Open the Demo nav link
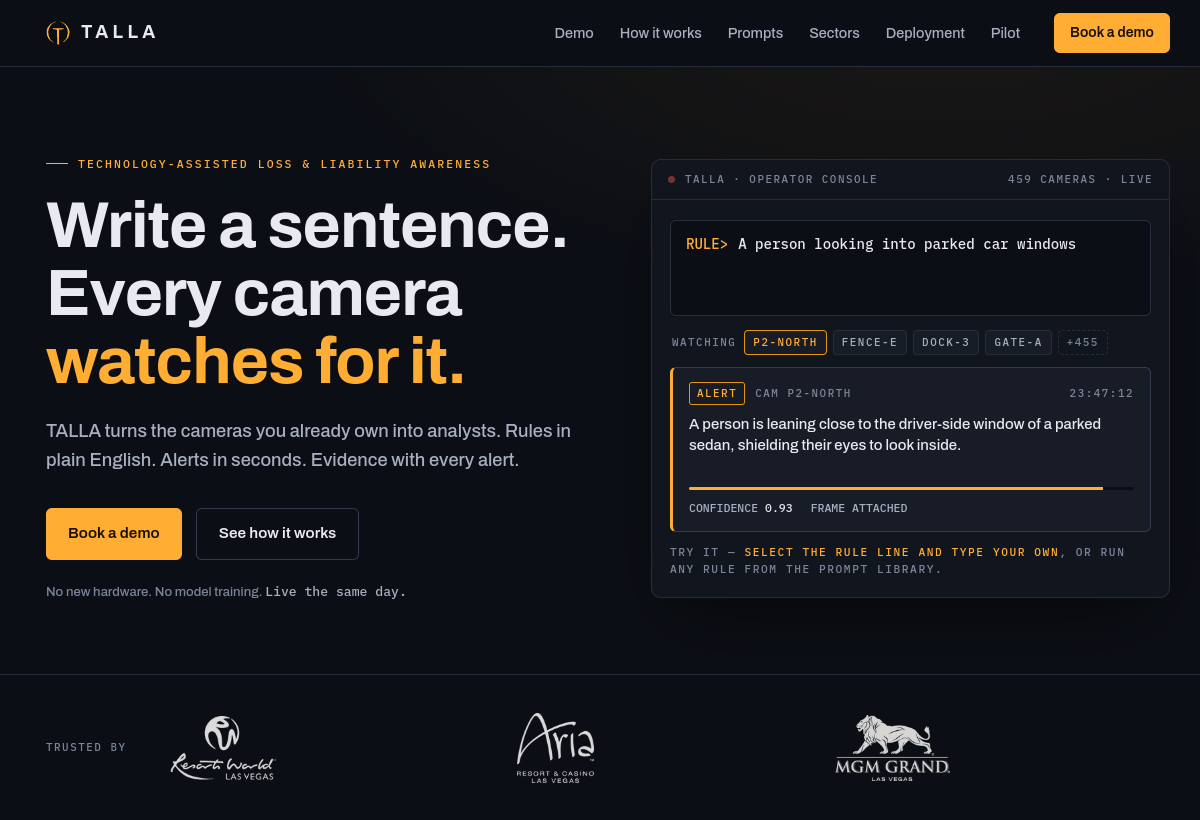Screen dimensions: 1200x820 pyautogui.click(x=574, y=33)
